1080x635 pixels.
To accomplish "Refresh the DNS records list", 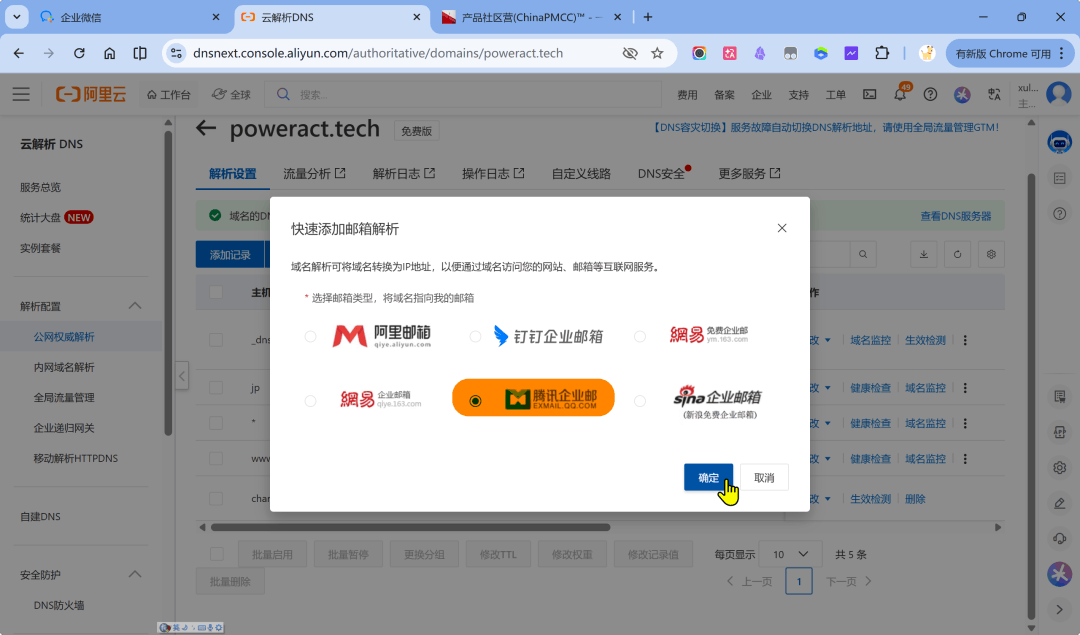I will pos(957,254).
